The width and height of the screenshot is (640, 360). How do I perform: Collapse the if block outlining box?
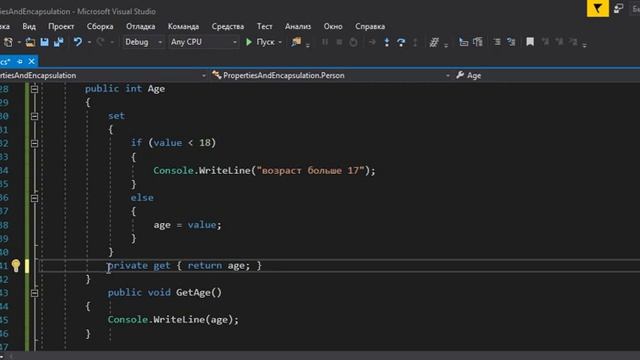[34, 144]
